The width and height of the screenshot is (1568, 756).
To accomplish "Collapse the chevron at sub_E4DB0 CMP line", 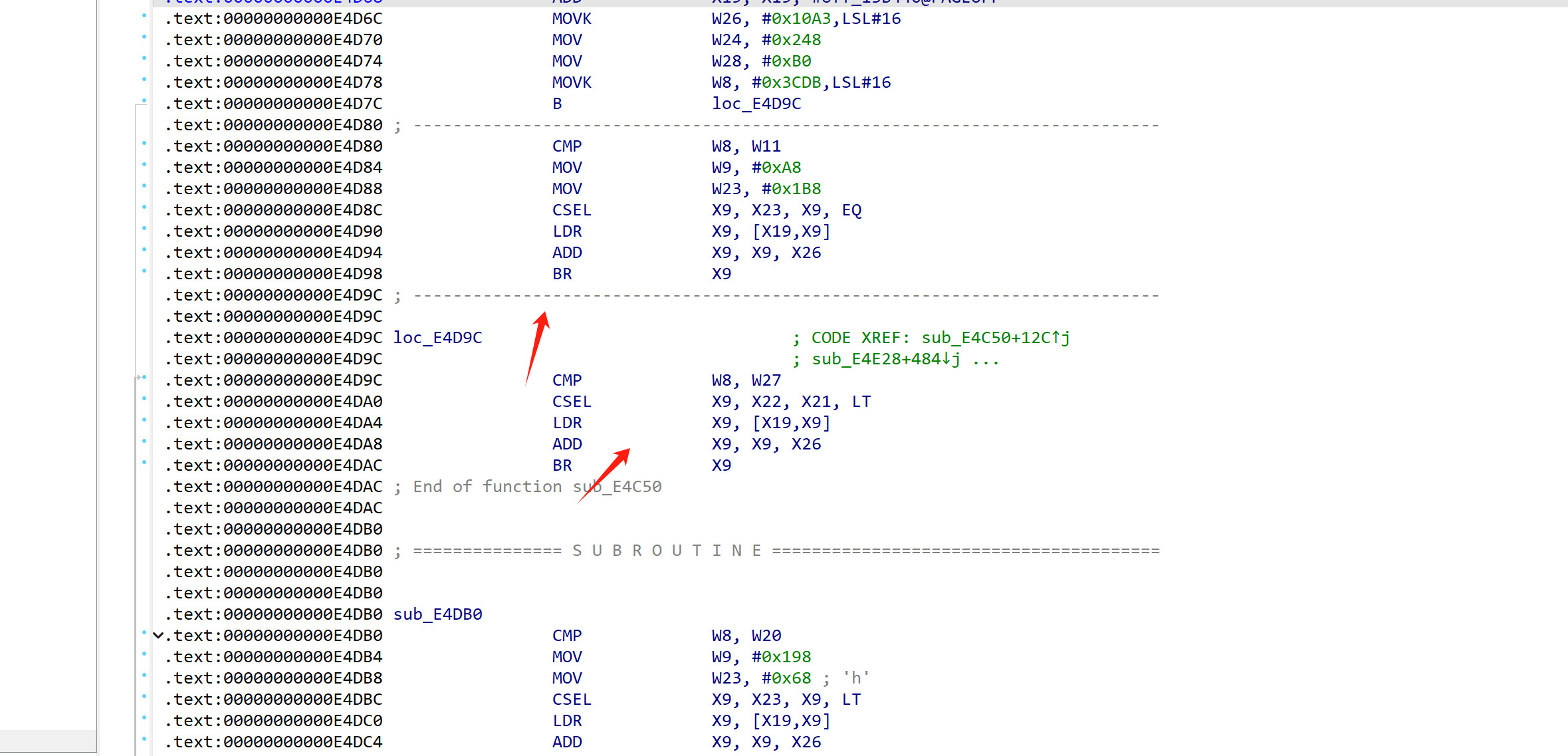I will click(158, 636).
